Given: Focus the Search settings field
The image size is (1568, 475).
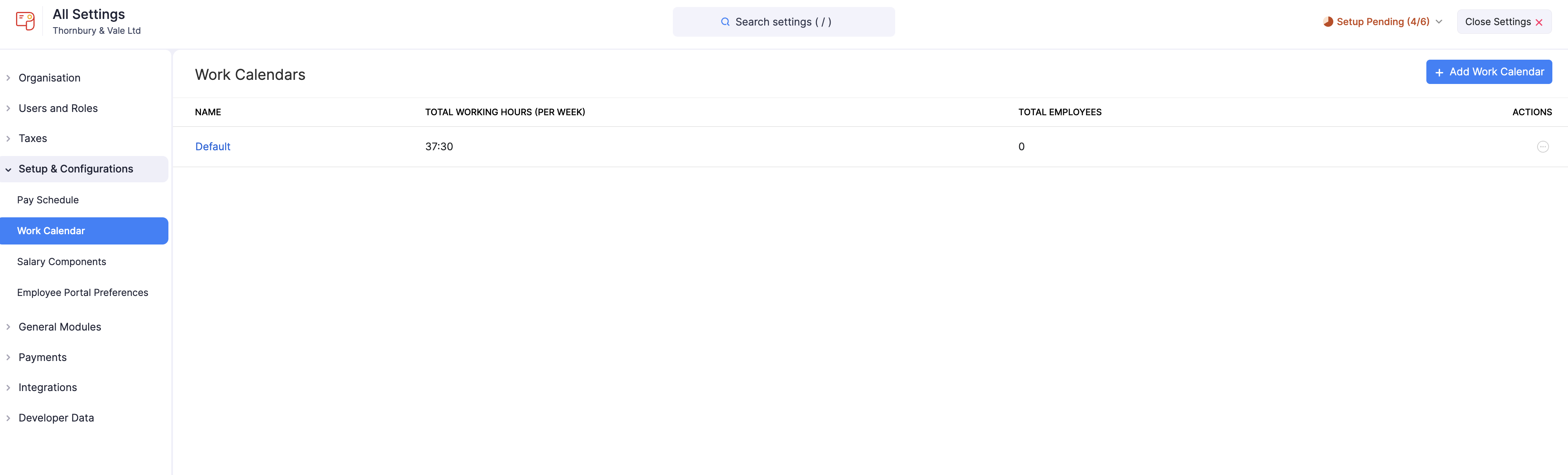Looking at the screenshot, I should coord(784,22).
